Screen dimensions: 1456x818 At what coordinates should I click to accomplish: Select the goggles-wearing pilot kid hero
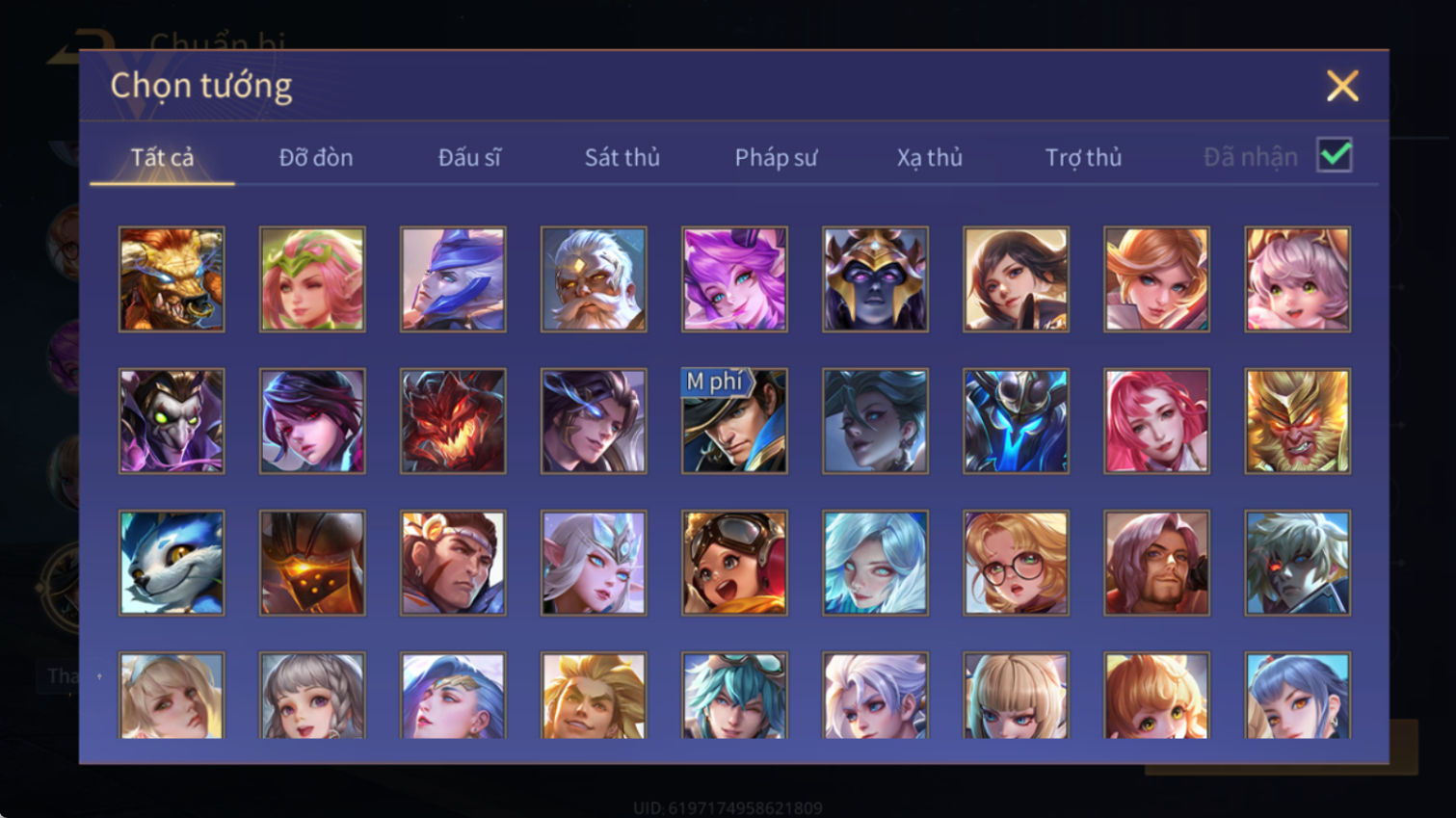(x=734, y=563)
